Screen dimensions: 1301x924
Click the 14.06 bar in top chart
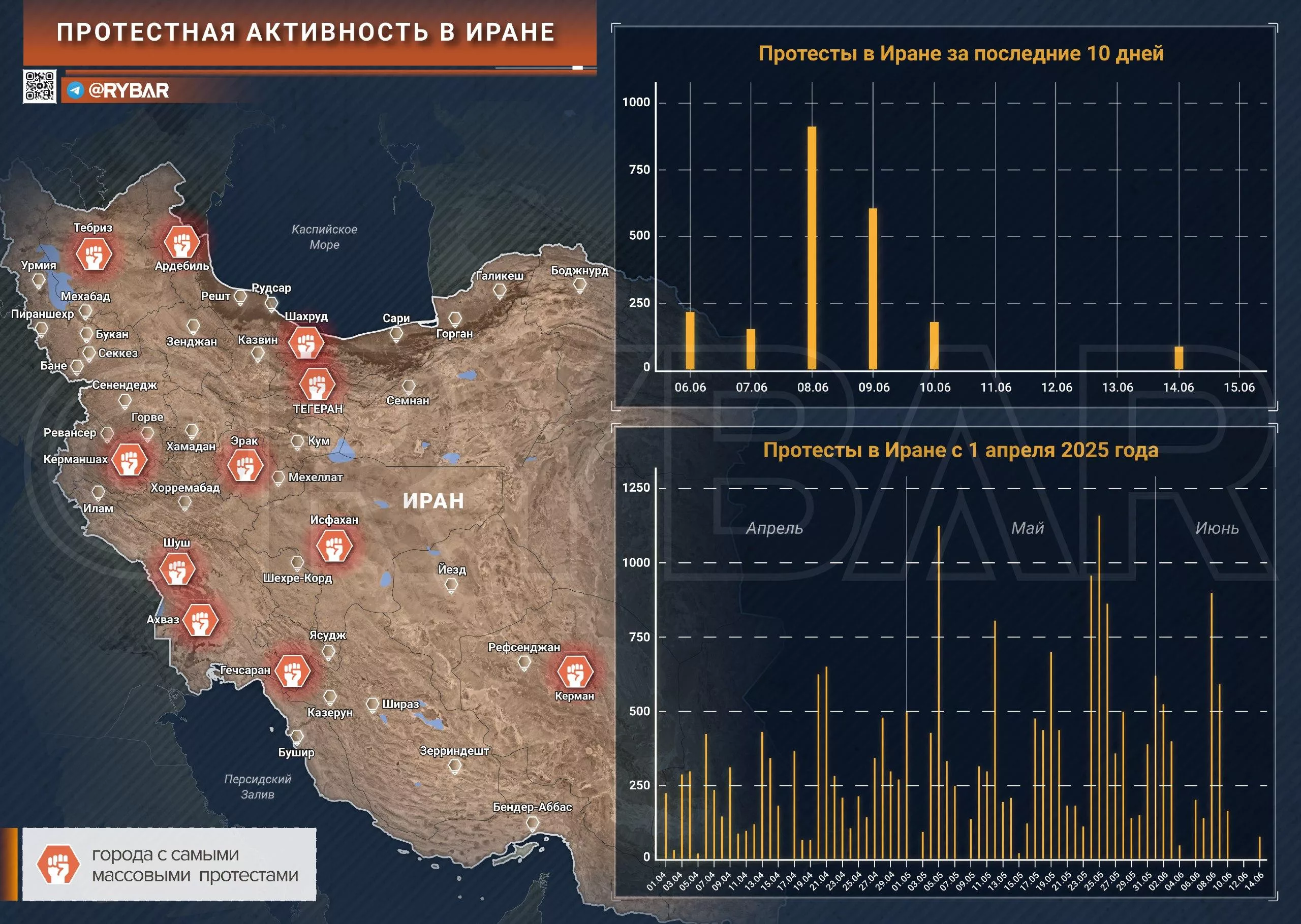click(1178, 358)
